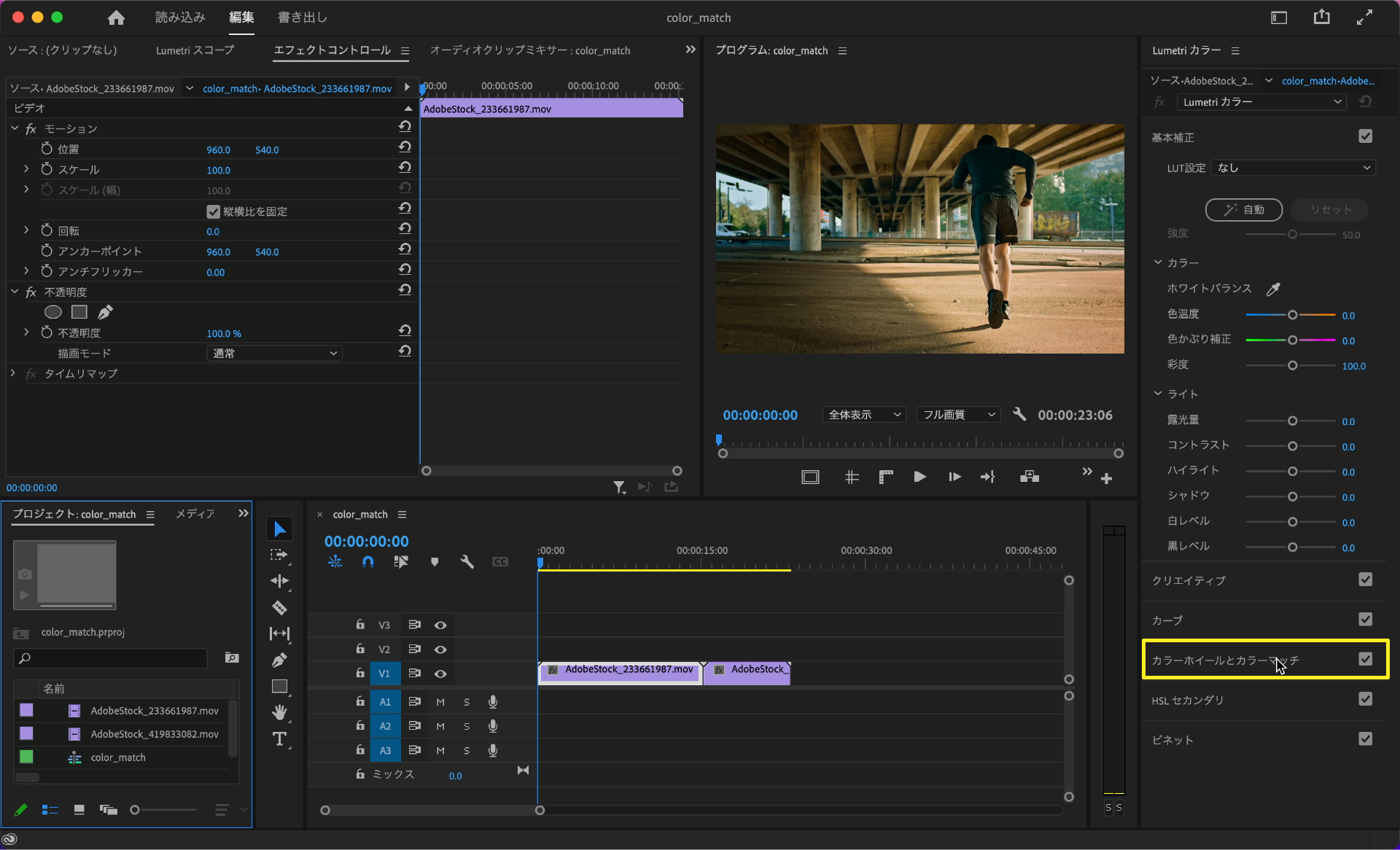Select the Pen tool in tools panel
This screenshot has width=1400, height=850.
pyautogui.click(x=279, y=660)
